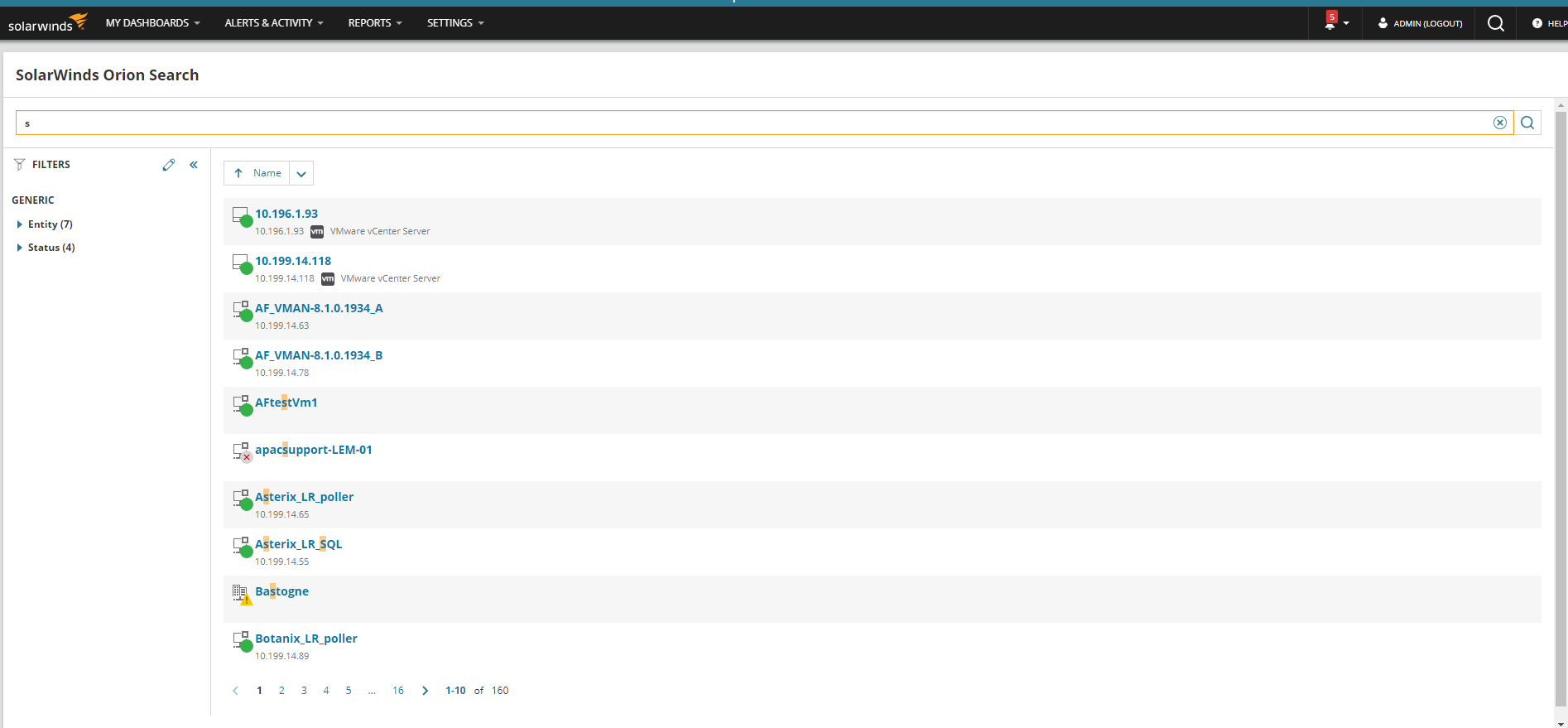Click node icon for AFtestVm1

coord(242,406)
